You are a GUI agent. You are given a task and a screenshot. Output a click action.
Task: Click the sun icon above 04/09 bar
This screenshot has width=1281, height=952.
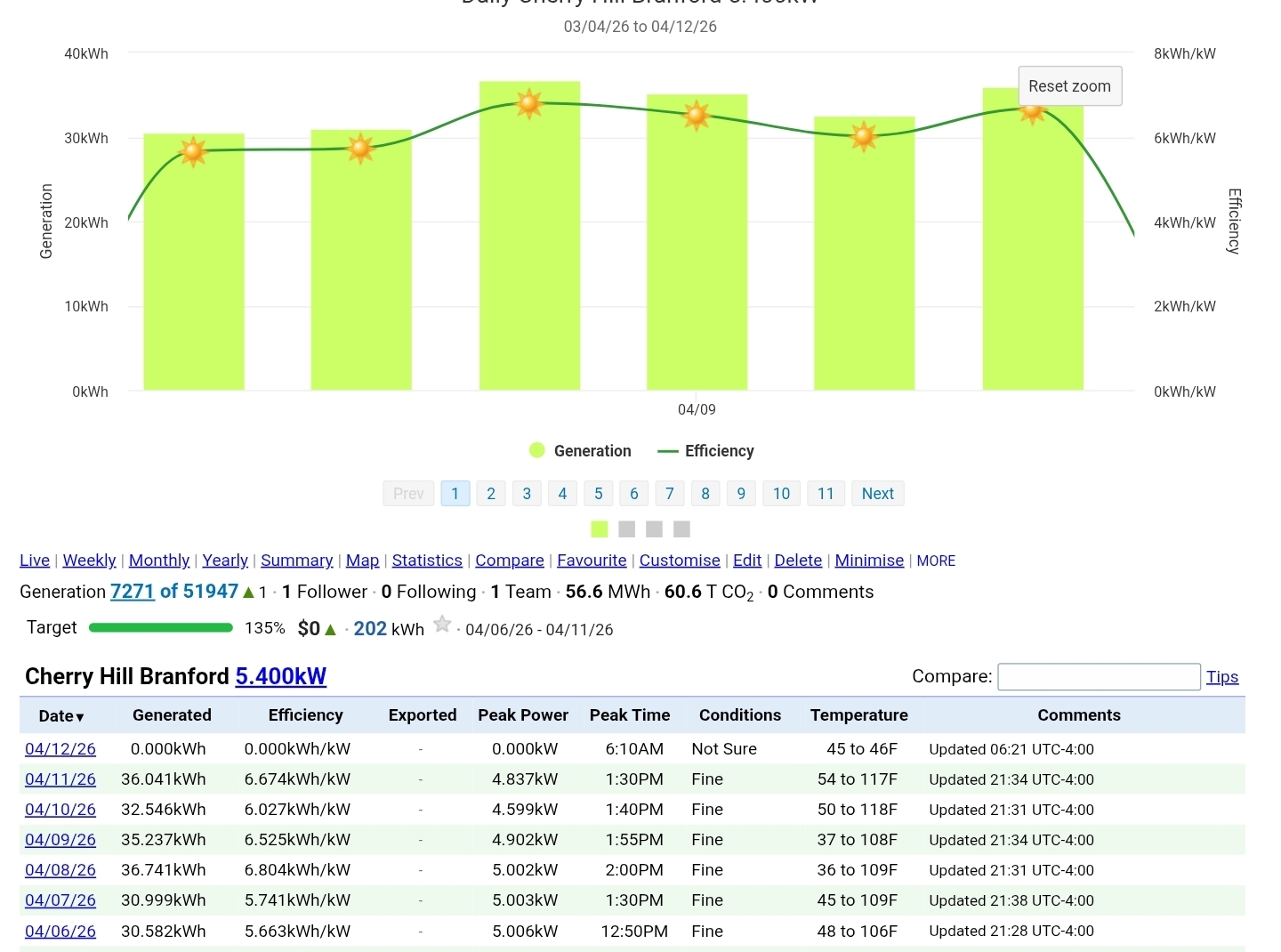[x=696, y=115]
